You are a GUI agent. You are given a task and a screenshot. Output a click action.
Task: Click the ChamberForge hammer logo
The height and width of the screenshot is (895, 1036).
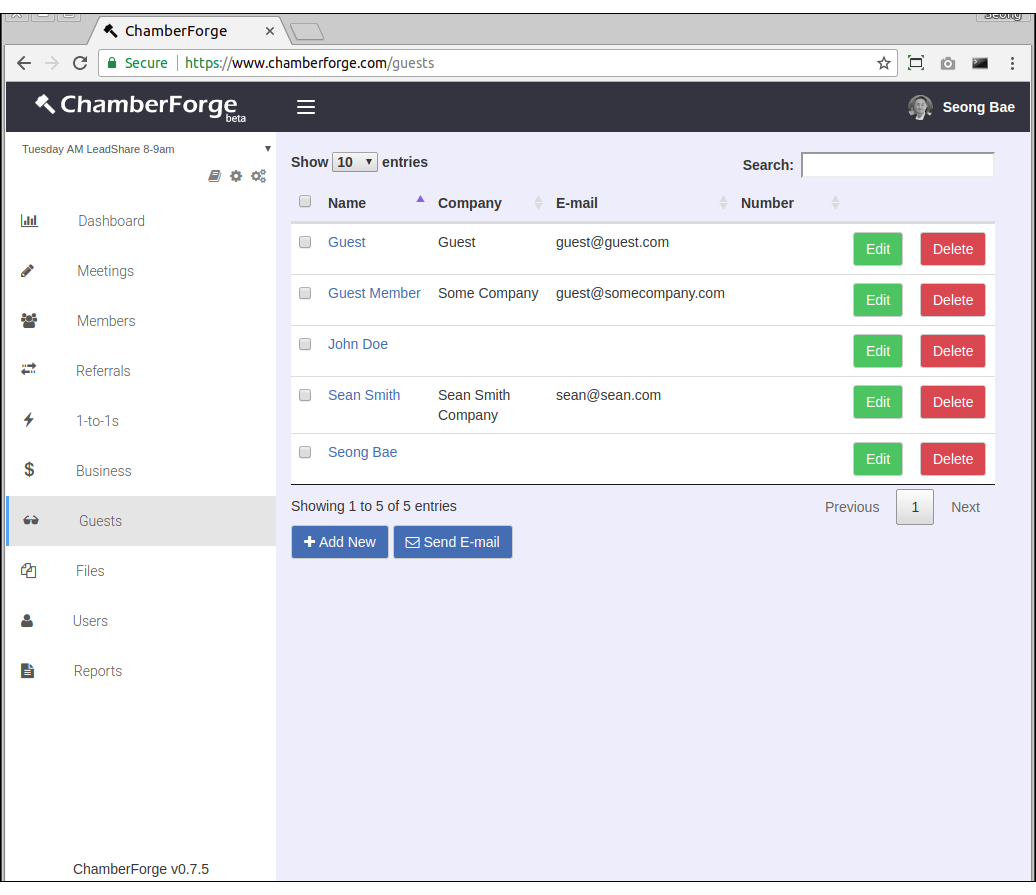[x=46, y=104]
